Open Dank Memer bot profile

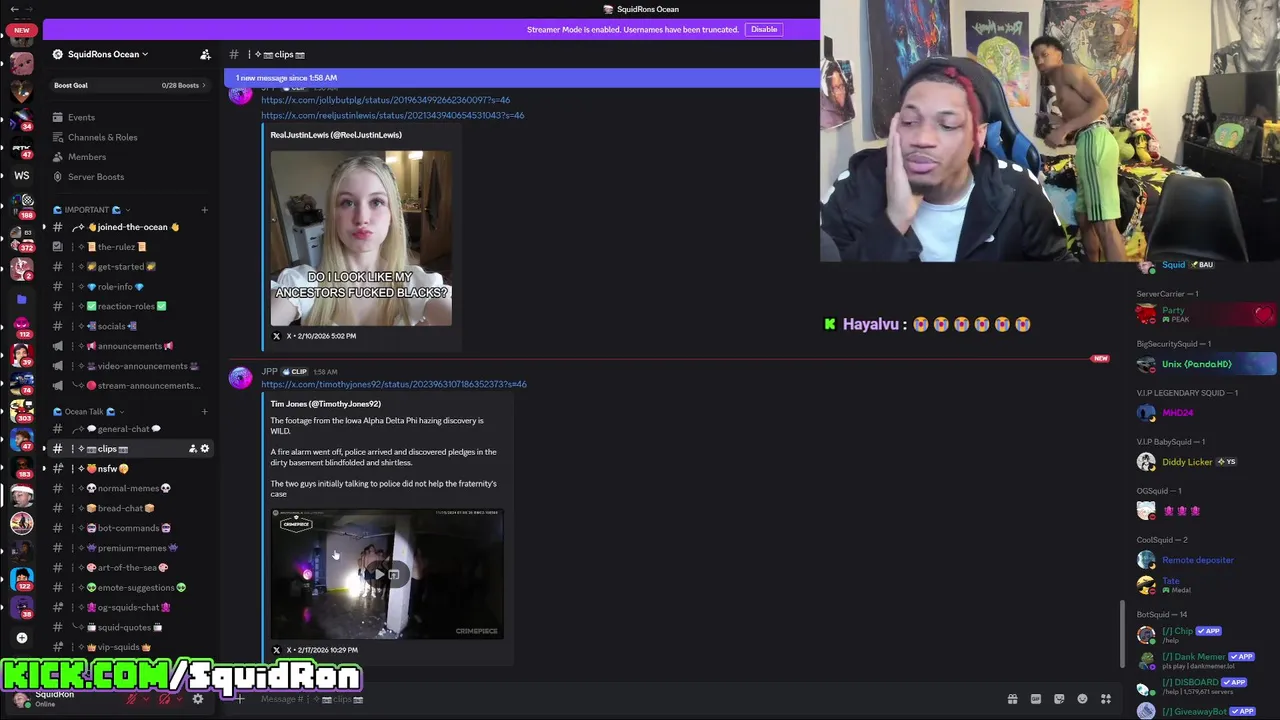coord(1206,660)
